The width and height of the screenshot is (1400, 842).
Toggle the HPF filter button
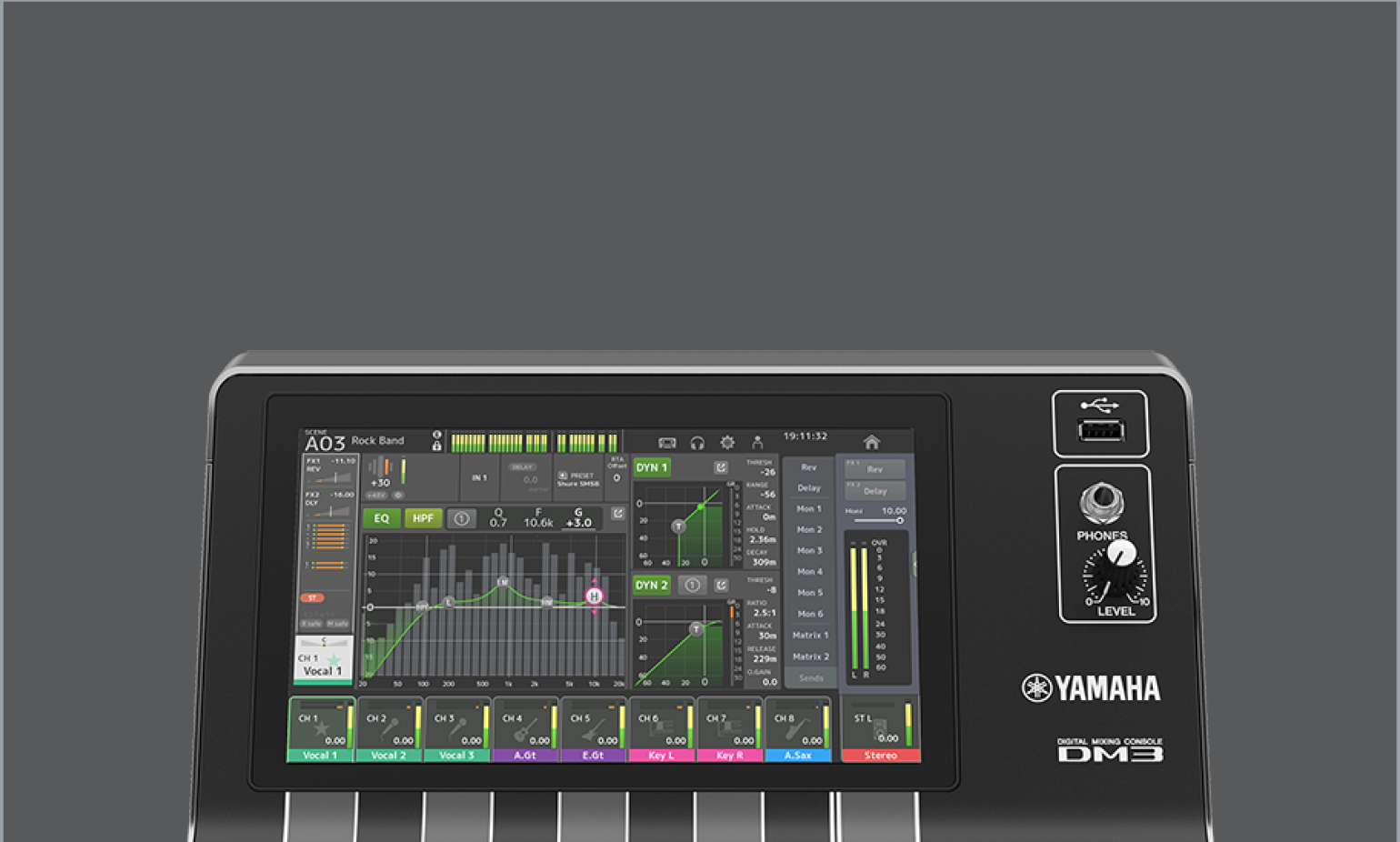pyautogui.click(x=423, y=518)
